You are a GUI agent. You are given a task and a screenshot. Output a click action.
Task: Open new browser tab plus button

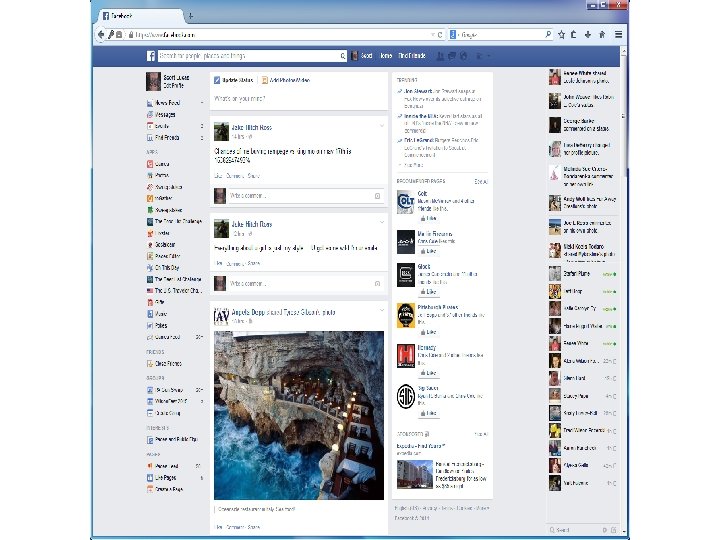point(191,16)
